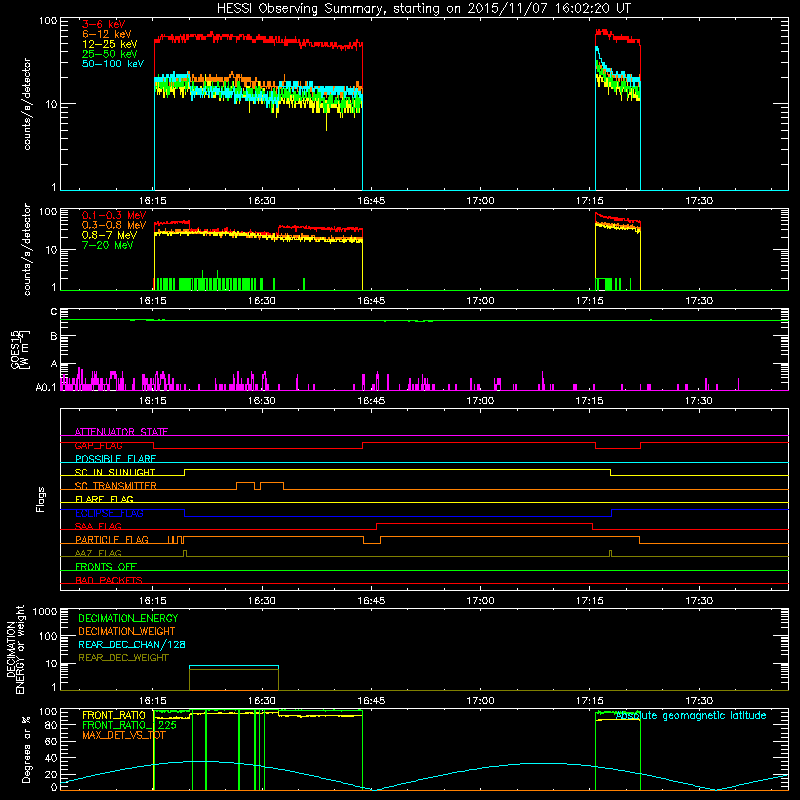The image size is (800, 800).
Task: Click 1000 tick label on decimation axis
Action: (45, 611)
